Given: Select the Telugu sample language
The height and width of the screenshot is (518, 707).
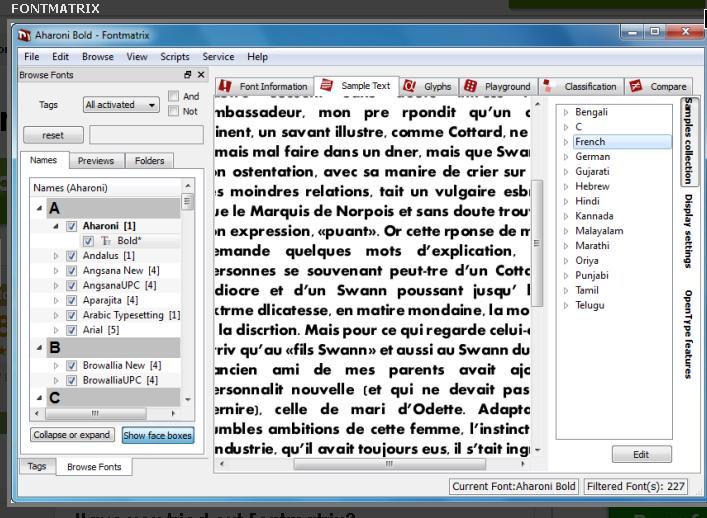Looking at the screenshot, I should 589,305.
